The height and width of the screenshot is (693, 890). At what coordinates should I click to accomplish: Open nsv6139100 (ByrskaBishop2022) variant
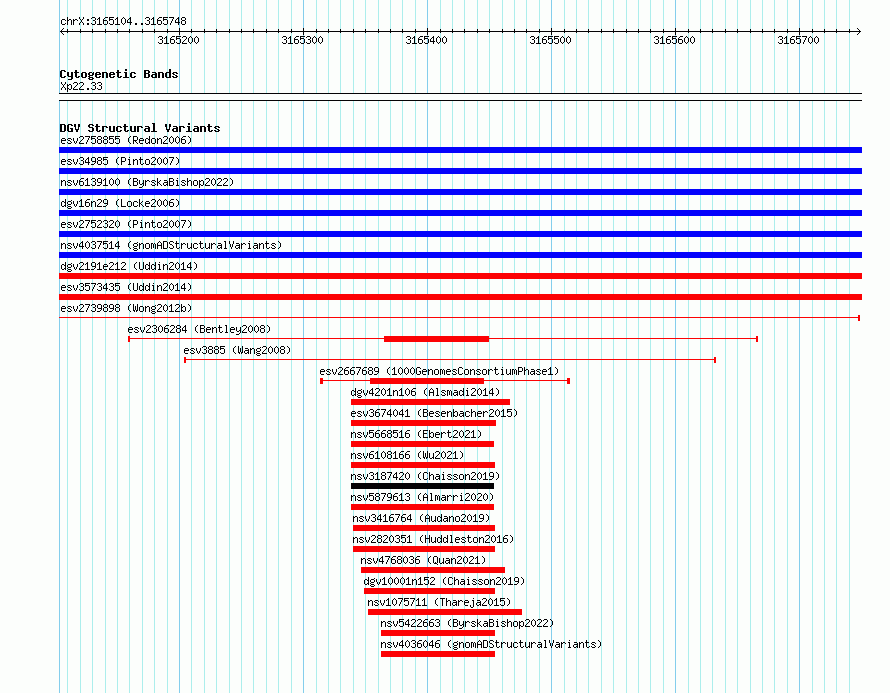147,182
